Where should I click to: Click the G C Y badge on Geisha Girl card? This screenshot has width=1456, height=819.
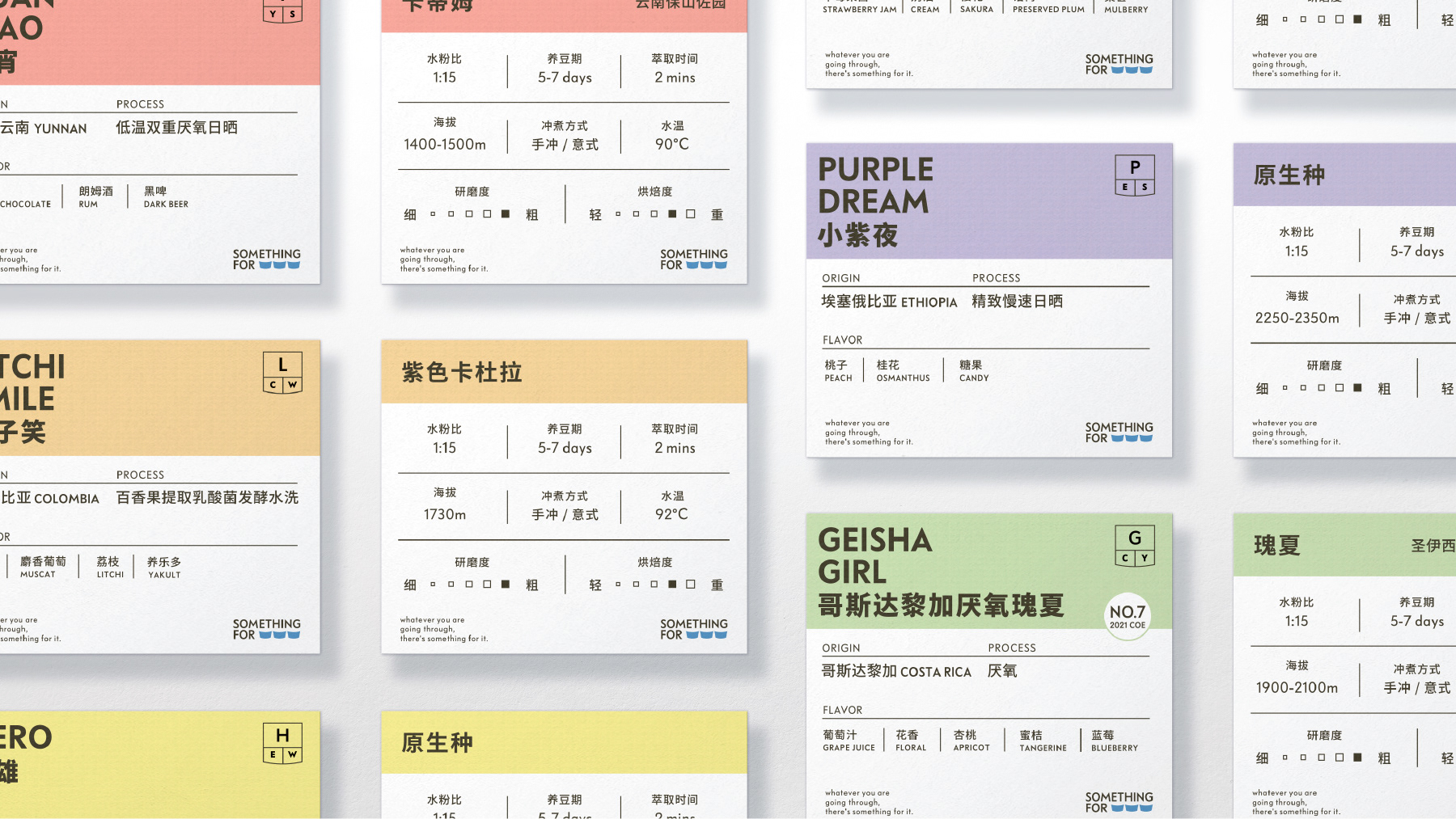coord(1135,546)
